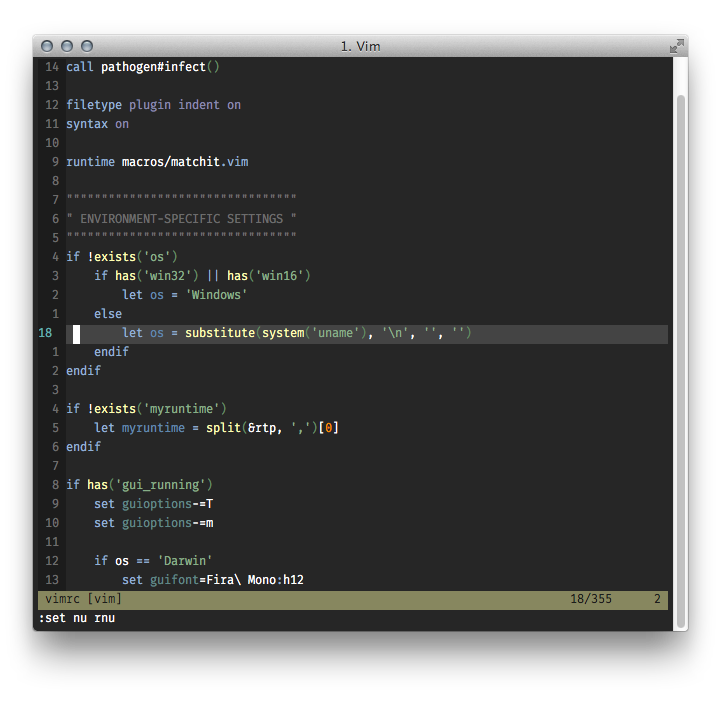
Task: Click 'set guioptions-=m' line
Action: tap(153, 523)
